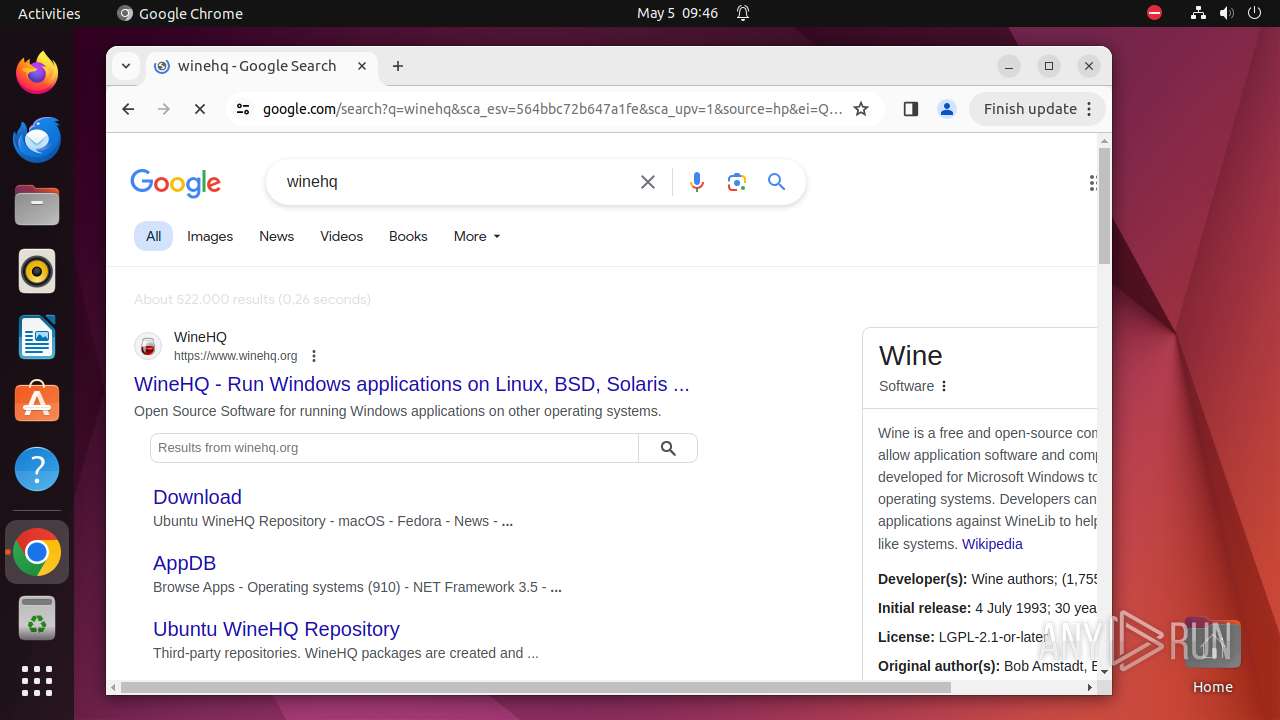Screen dimensions: 1280x720
Task: Open the Chrome profile avatar
Action: (947, 109)
